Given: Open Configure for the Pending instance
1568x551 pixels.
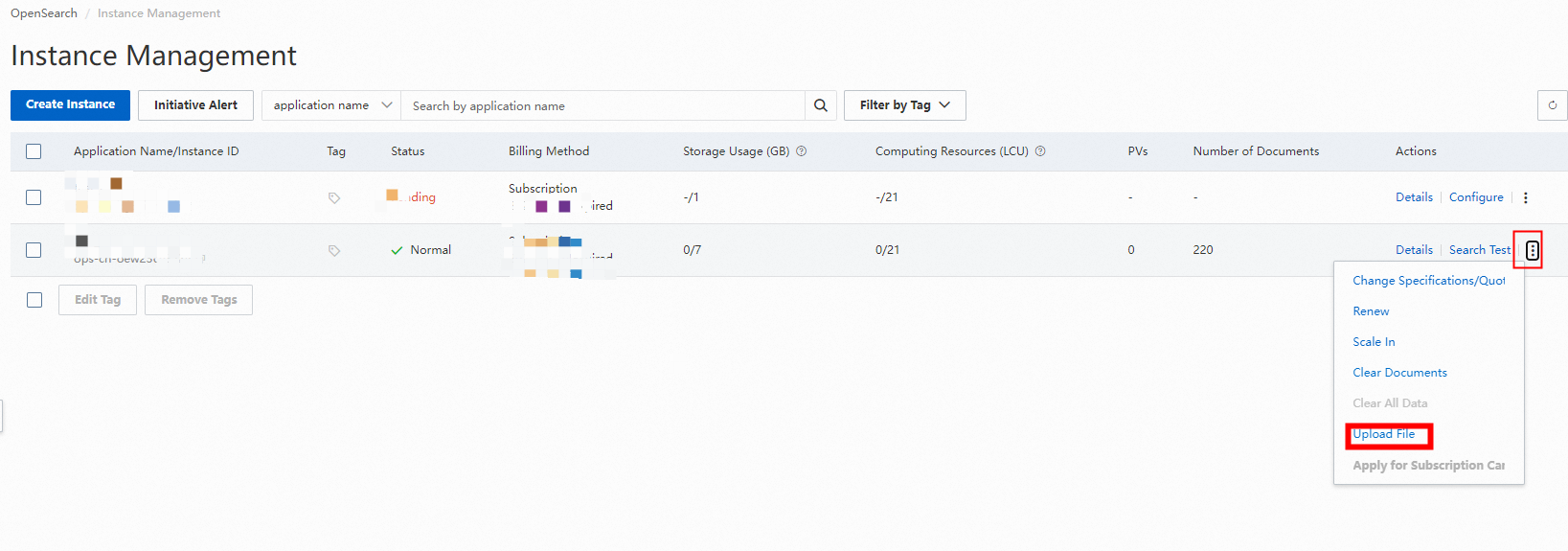Looking at the screenshot, I should point(1476,197).
